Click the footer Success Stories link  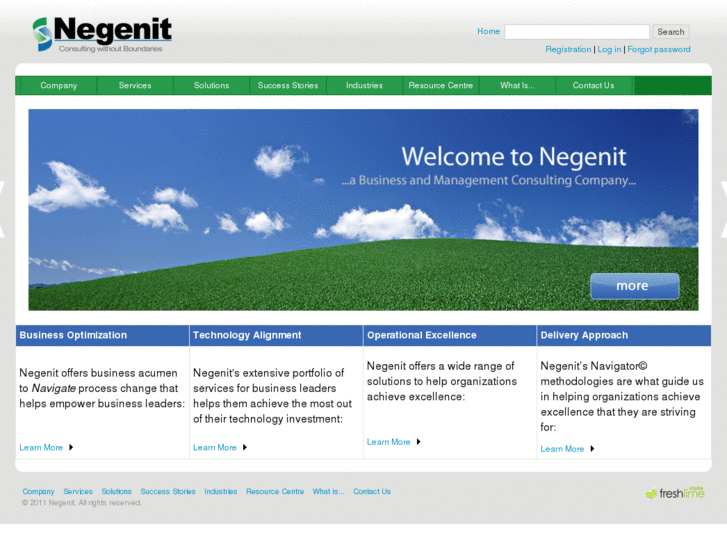tap(168, 492)
